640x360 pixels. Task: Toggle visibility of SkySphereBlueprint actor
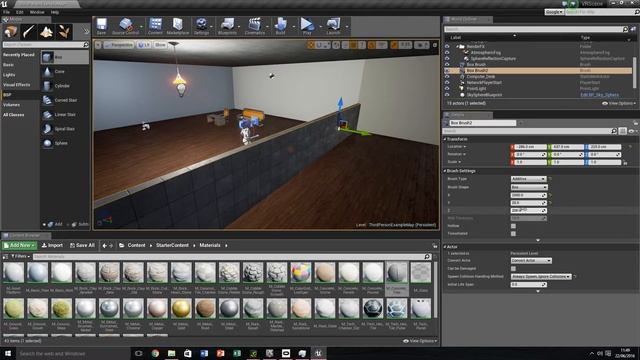pyautogui.click(x=447, y=95)
